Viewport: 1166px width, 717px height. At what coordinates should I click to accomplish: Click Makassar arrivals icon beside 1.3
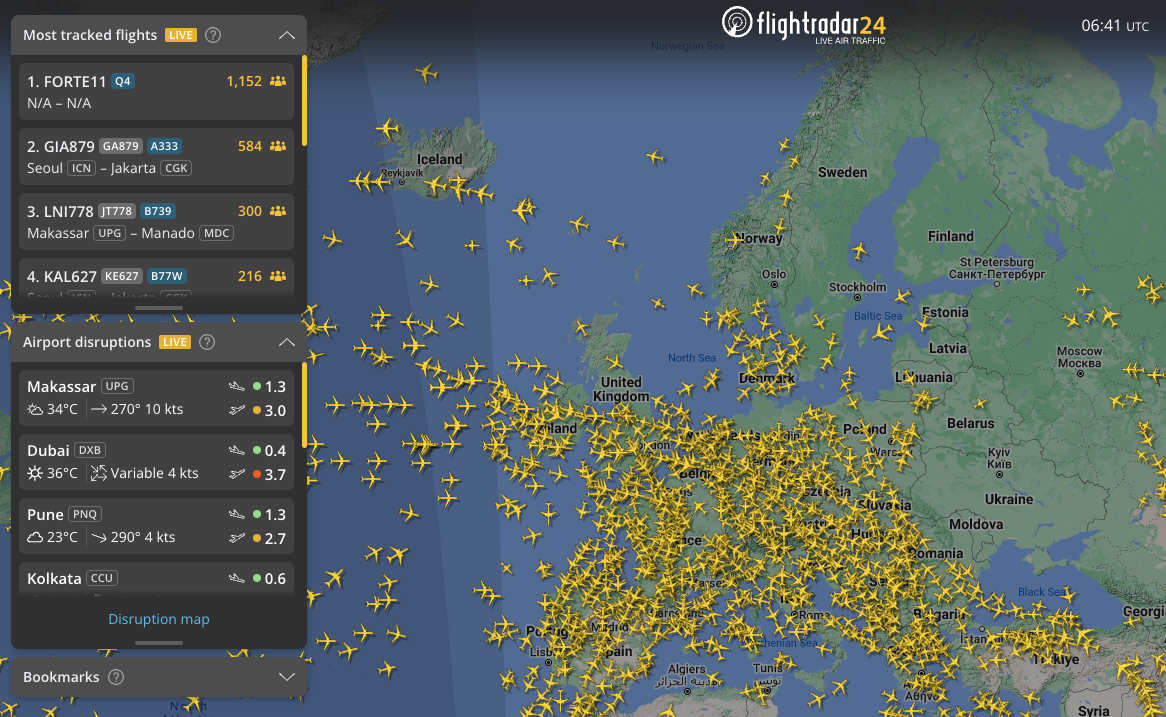(x=236, y=386)
